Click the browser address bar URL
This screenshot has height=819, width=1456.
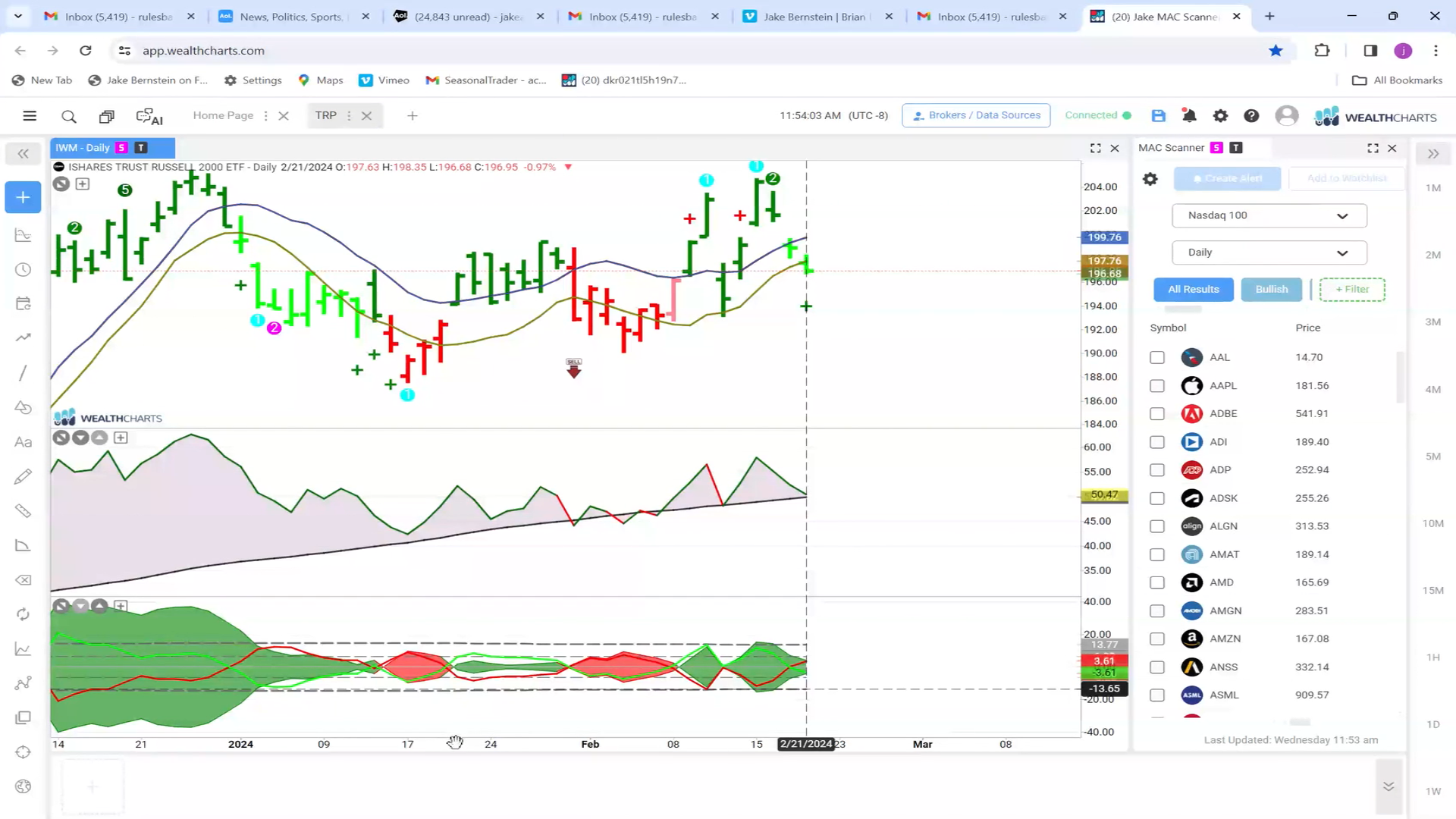(x=203, y=51)
